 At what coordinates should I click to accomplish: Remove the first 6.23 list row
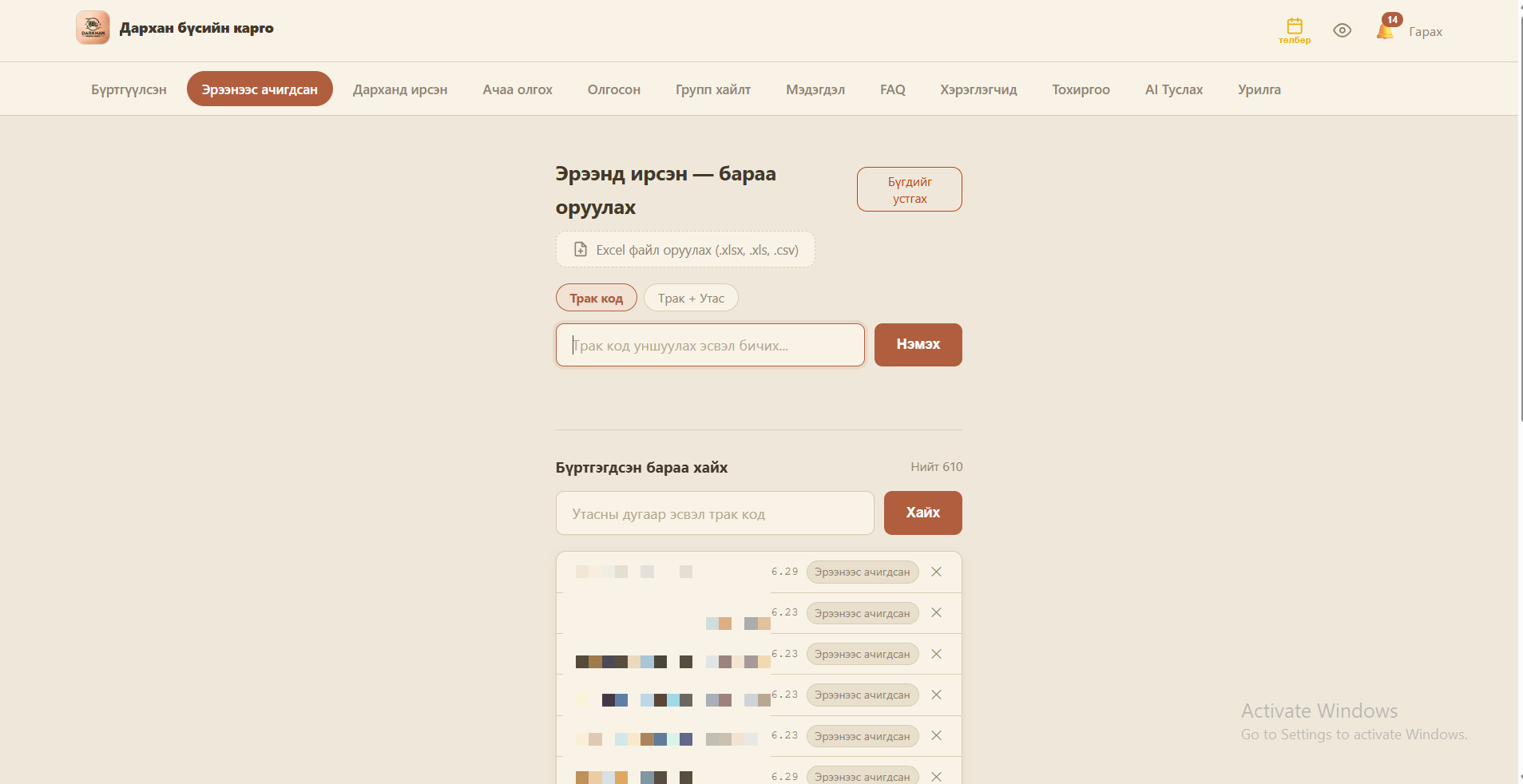[x=937, y=612]
